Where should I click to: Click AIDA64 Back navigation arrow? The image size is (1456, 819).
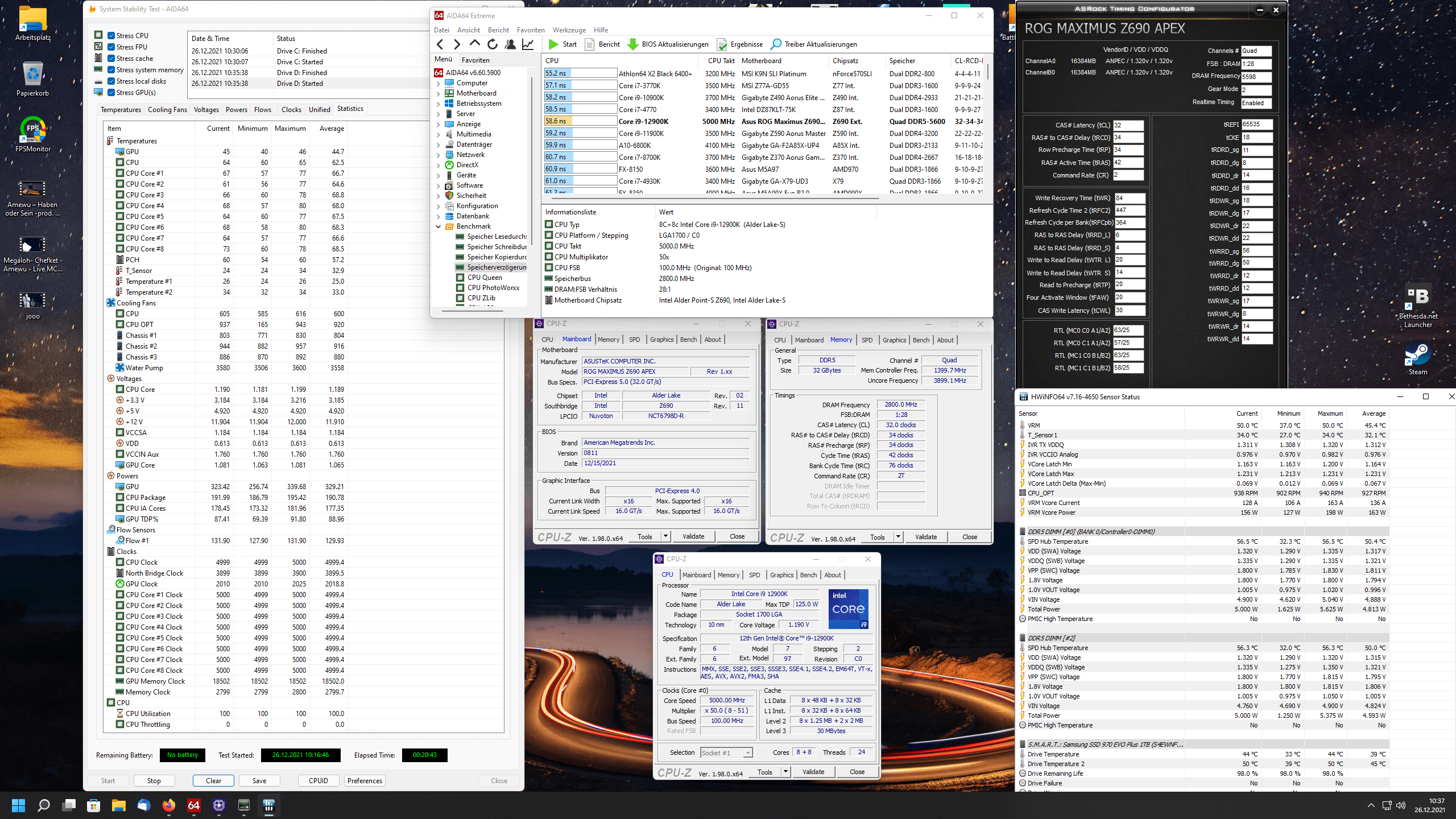440,44
